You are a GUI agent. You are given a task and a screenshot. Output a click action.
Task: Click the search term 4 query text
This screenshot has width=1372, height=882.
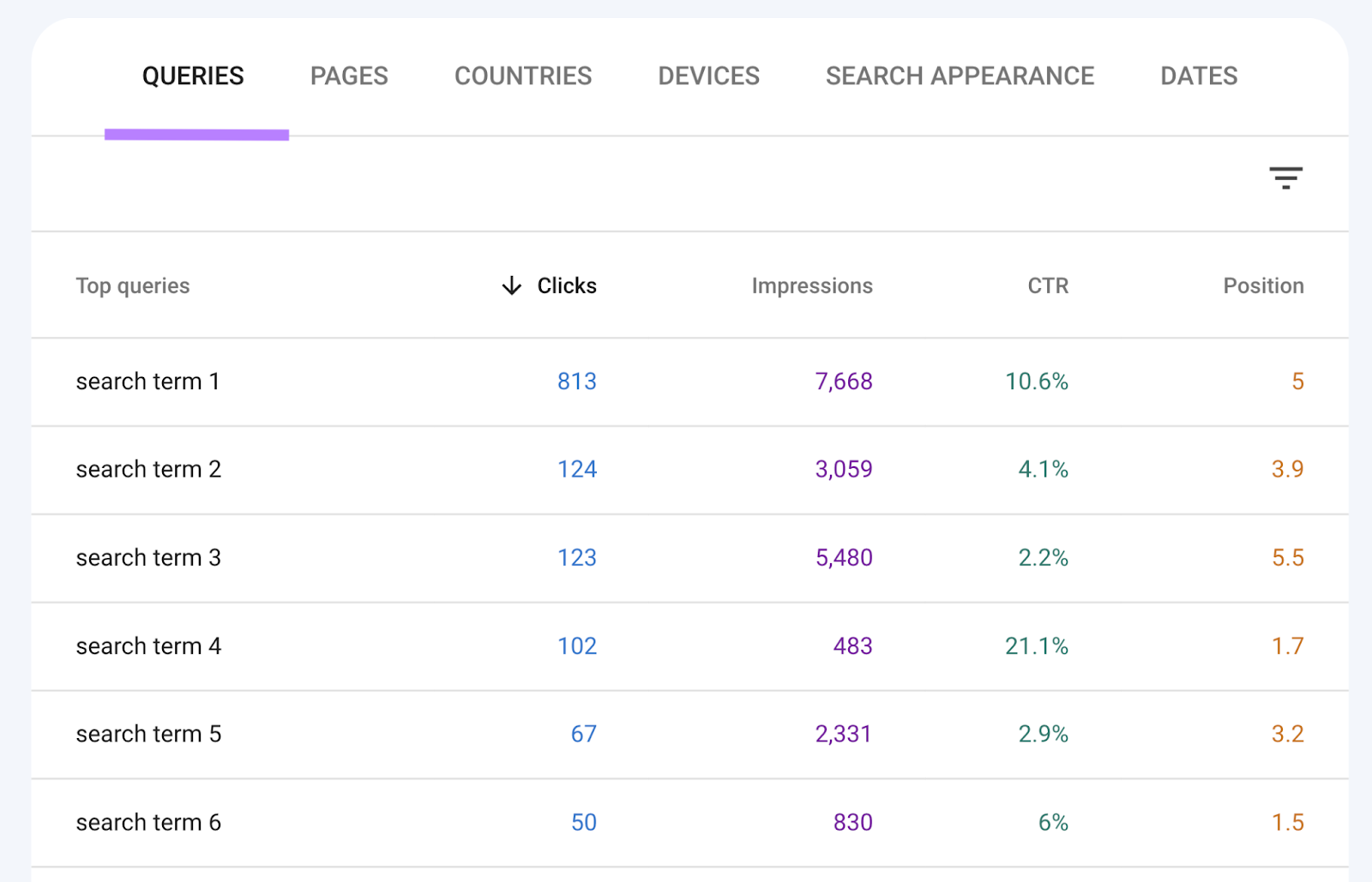coord(147,646)
